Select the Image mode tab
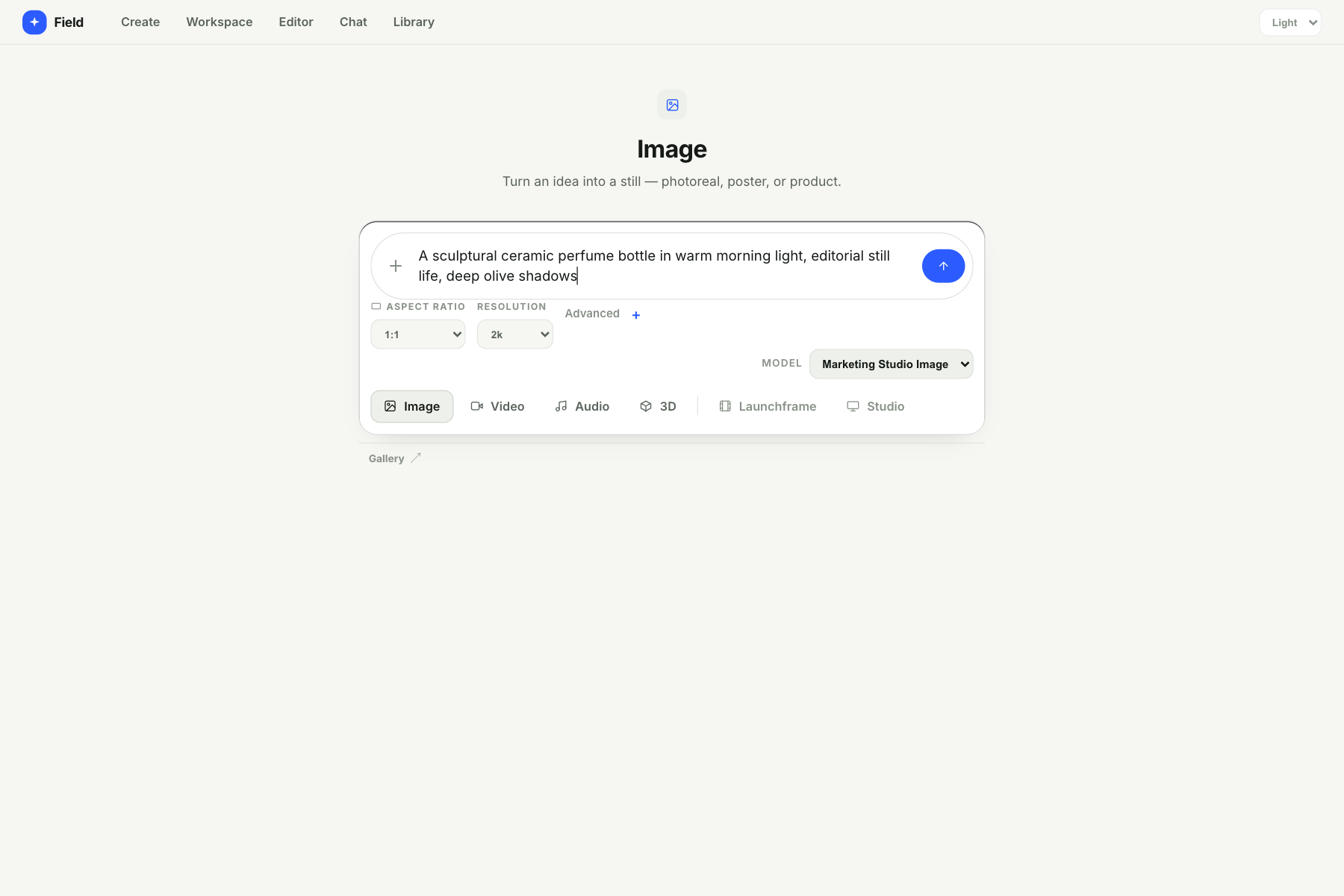The width and height of the screenshot is (1344, 896). [x=412, y=406]
